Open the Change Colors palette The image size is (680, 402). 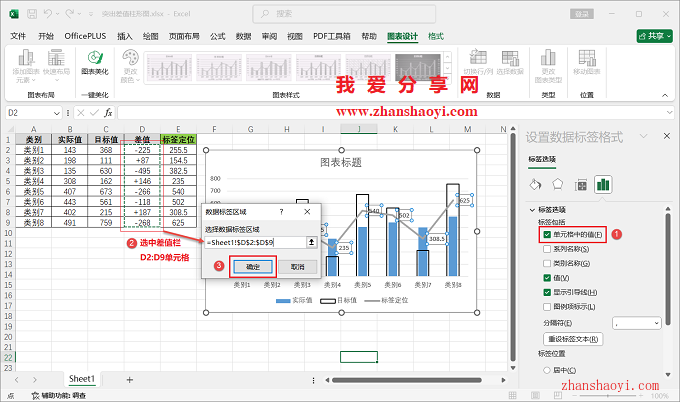click(130, 66)
